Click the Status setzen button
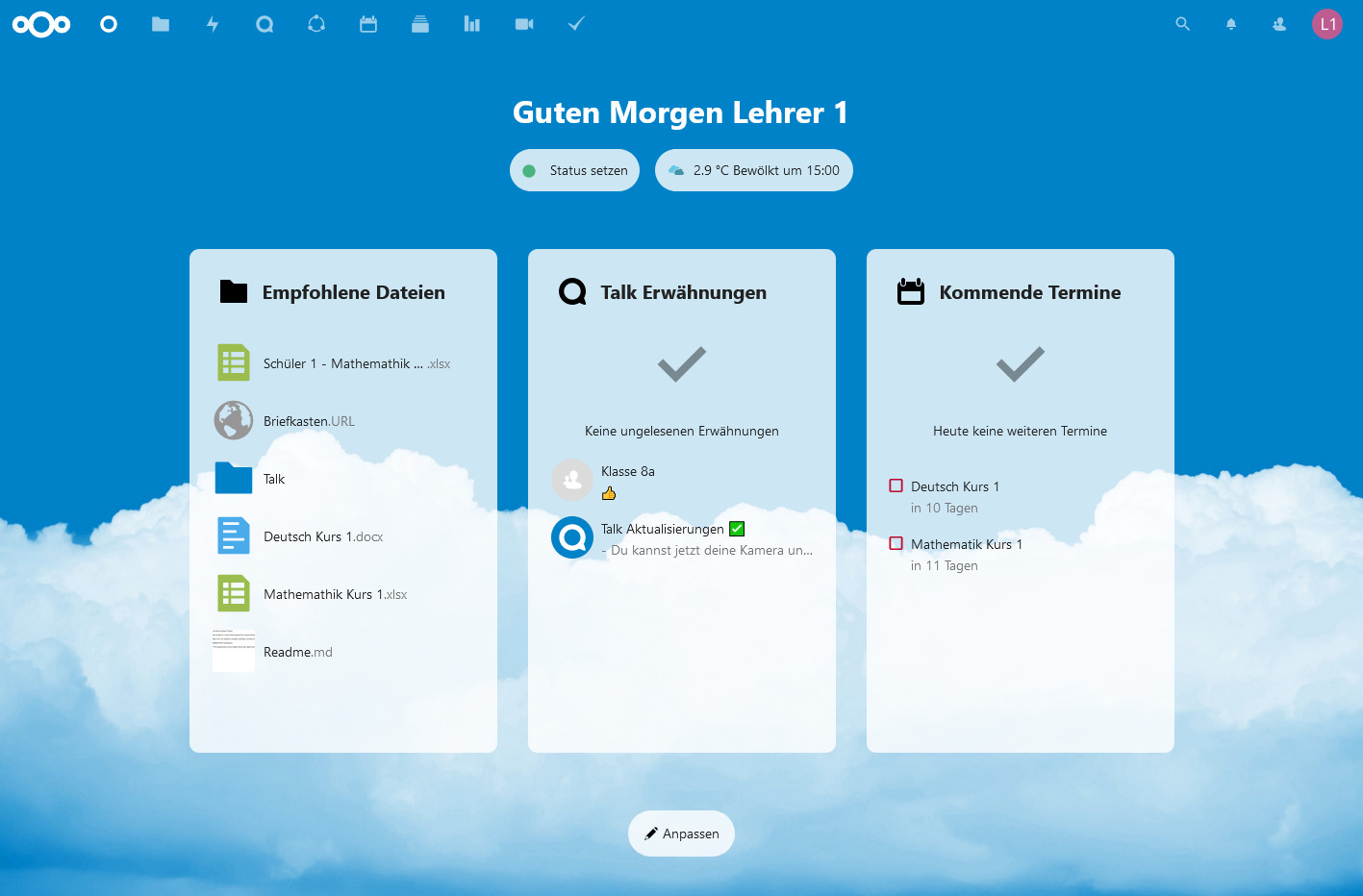Image resolution: width=1363 pixels, height=896 pixels. 574,170
